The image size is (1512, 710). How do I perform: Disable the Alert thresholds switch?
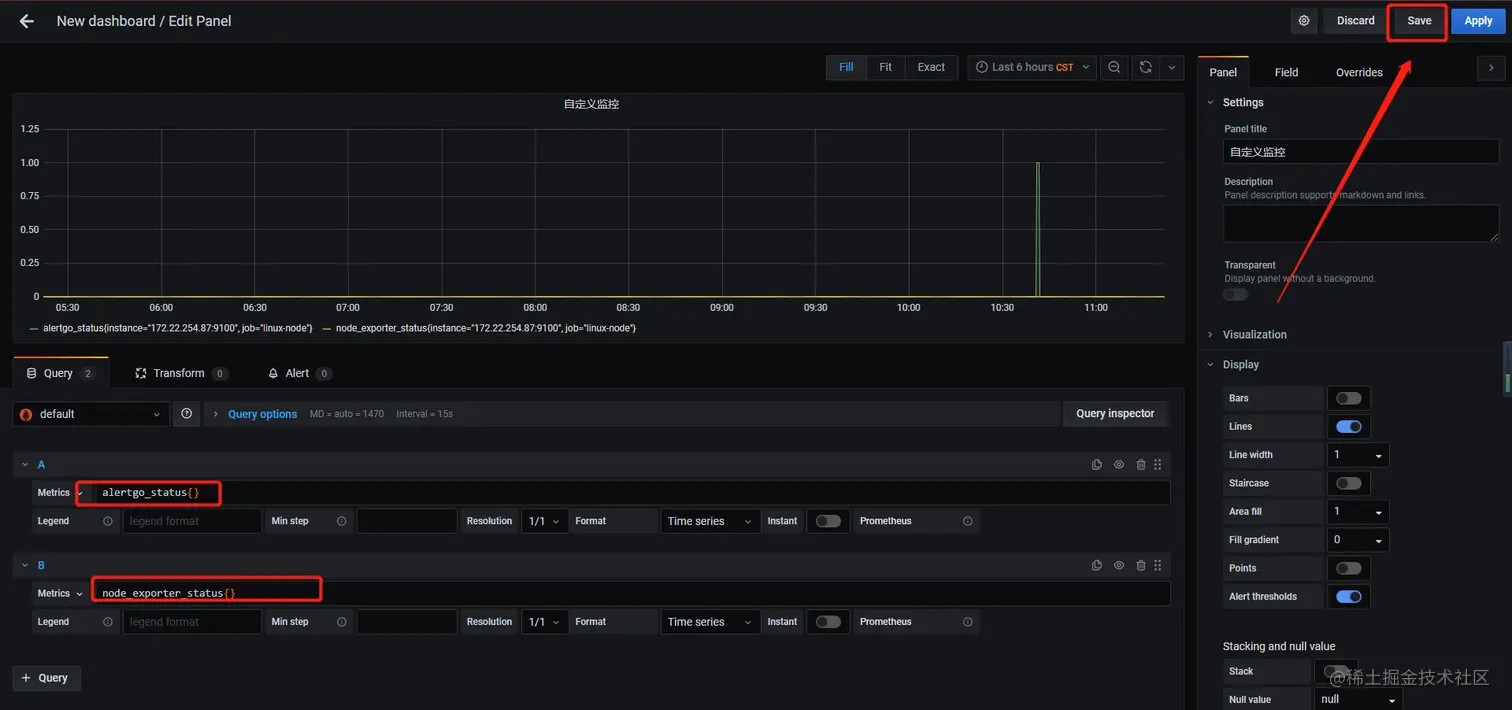pos(1349,596)
